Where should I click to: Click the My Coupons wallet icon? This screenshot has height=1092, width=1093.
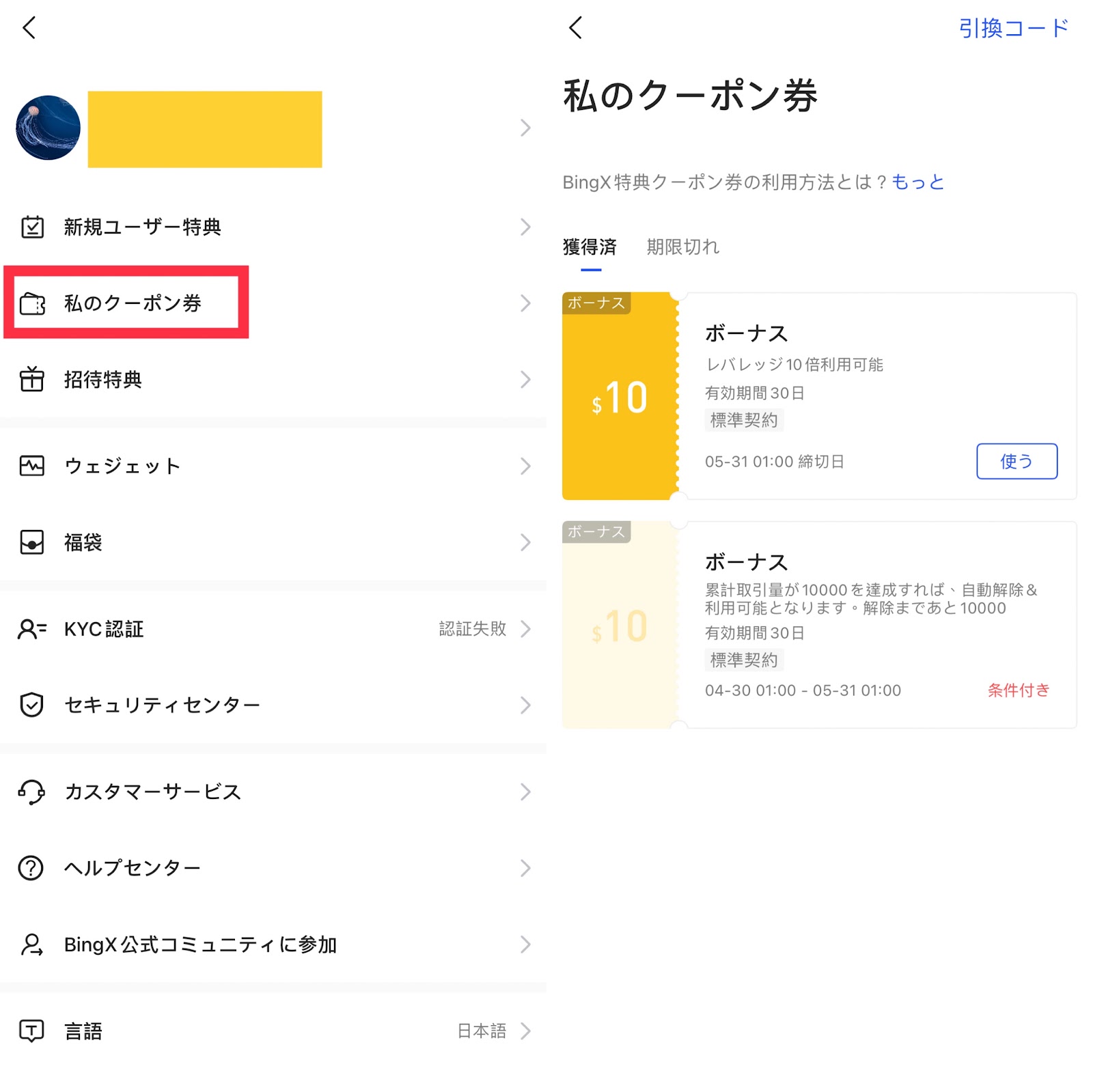click(32, 303)
